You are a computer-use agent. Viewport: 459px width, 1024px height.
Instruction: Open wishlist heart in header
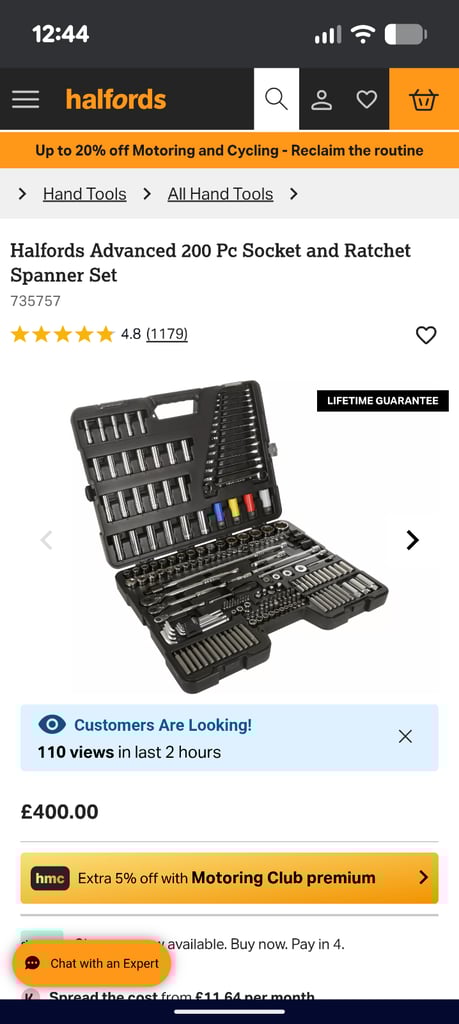[x=366, y=100]
